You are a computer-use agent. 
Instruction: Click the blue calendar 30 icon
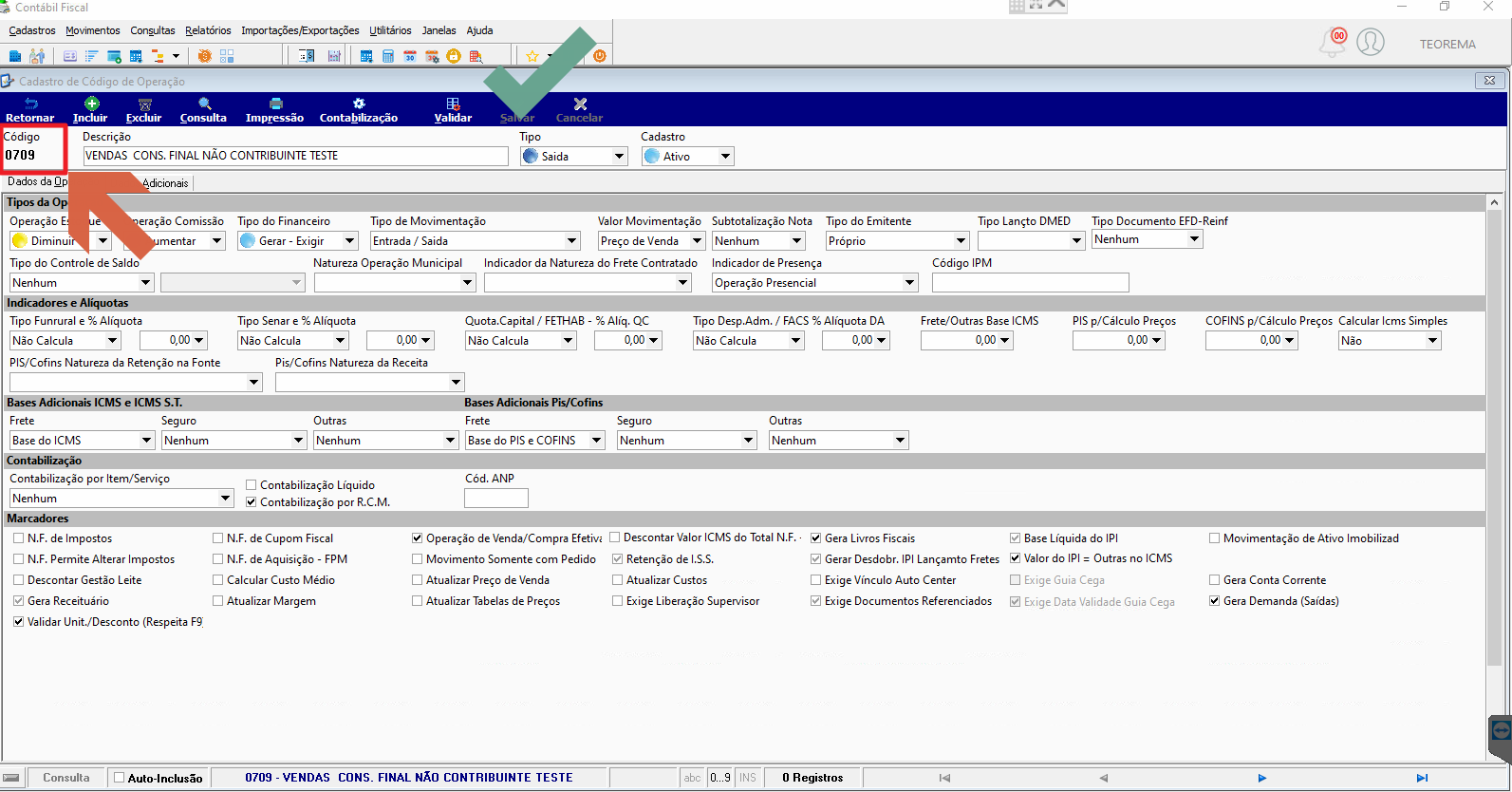pyautogui.click(x=410, y=56)
